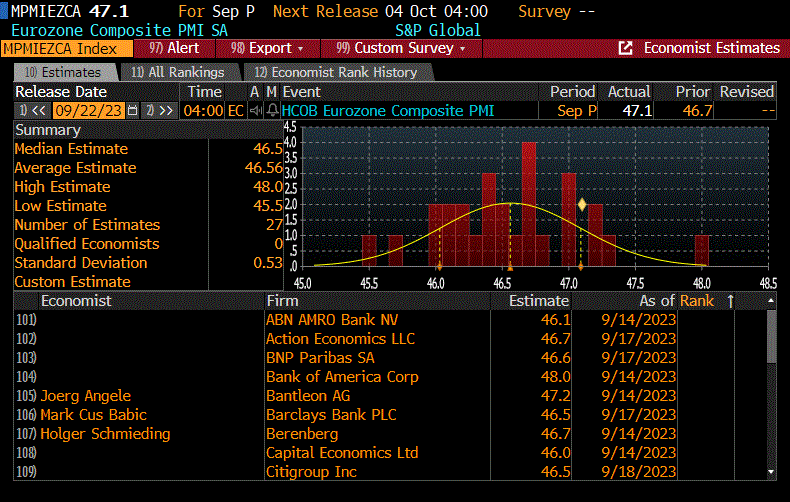Click the Release Date column header
The image size is (790, 502).
[61, 92]
